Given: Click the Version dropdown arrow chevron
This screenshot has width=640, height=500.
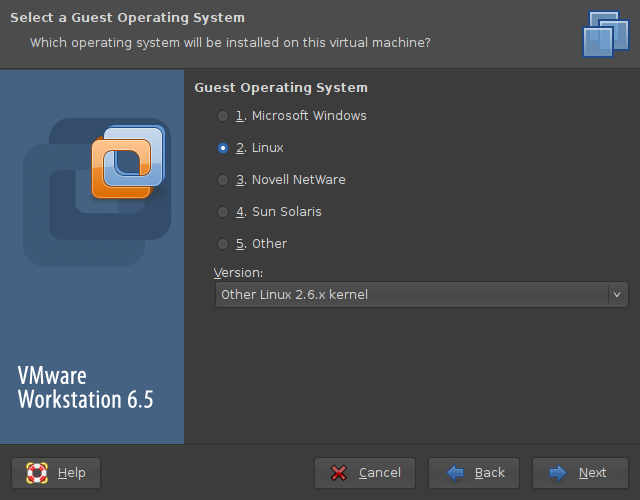Looking at the screenshot, I should 617,294.
